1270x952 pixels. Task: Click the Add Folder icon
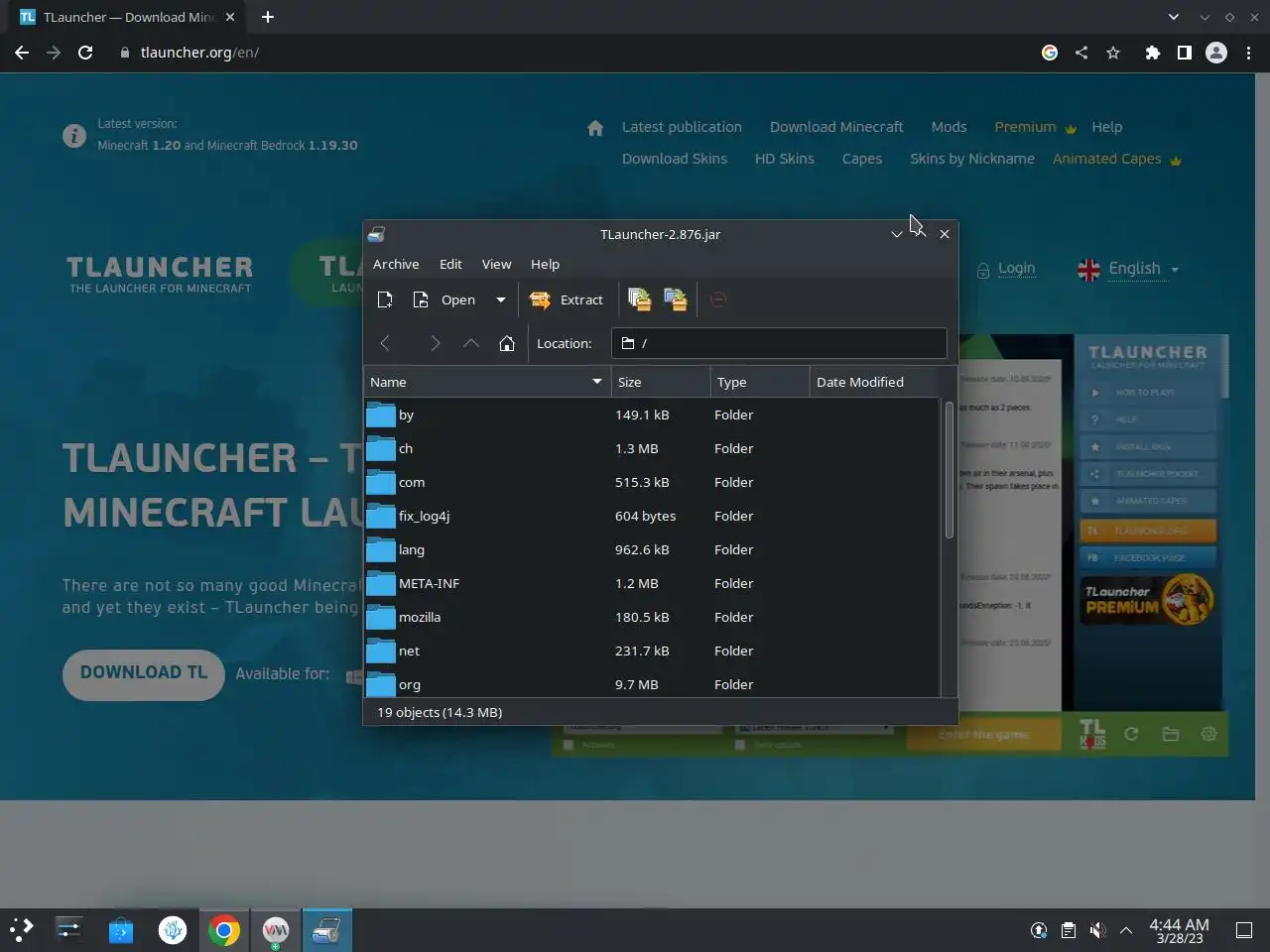[x=676, y=299]
